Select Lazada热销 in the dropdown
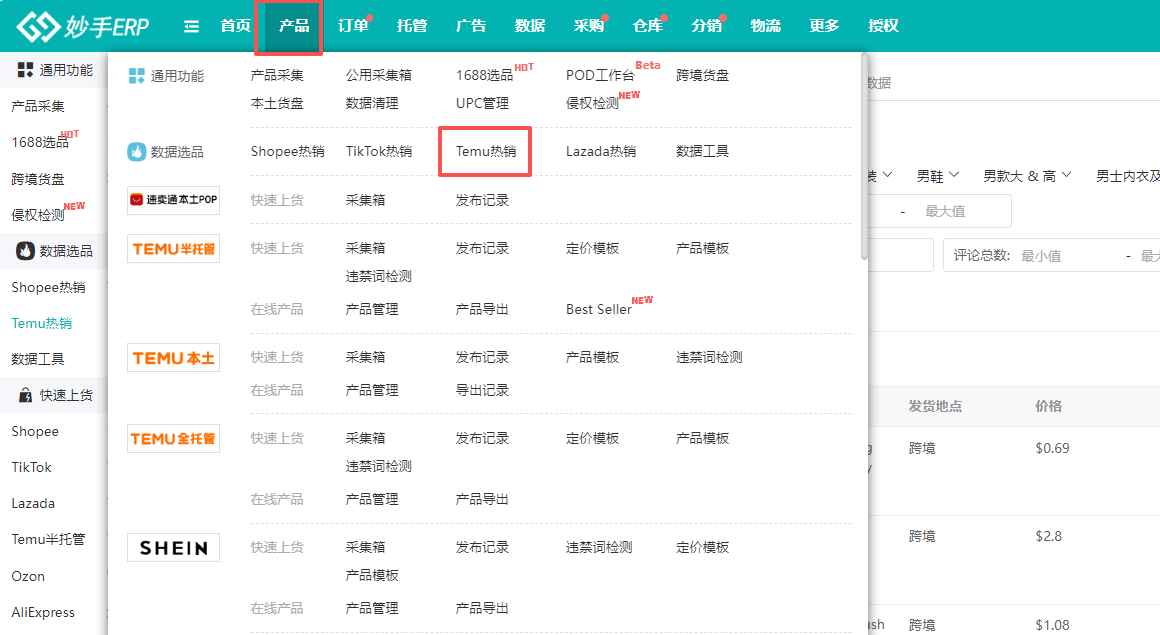This screenshot has height=635, width=1160. coord(601,152)
